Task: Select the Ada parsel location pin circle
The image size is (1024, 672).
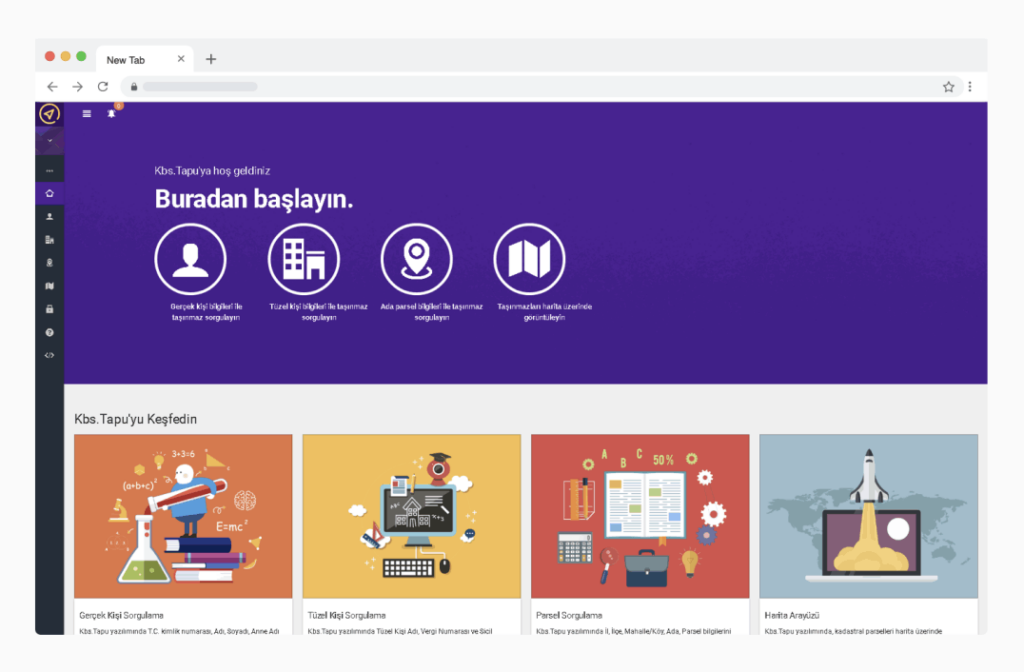Action: click(417, 259)
